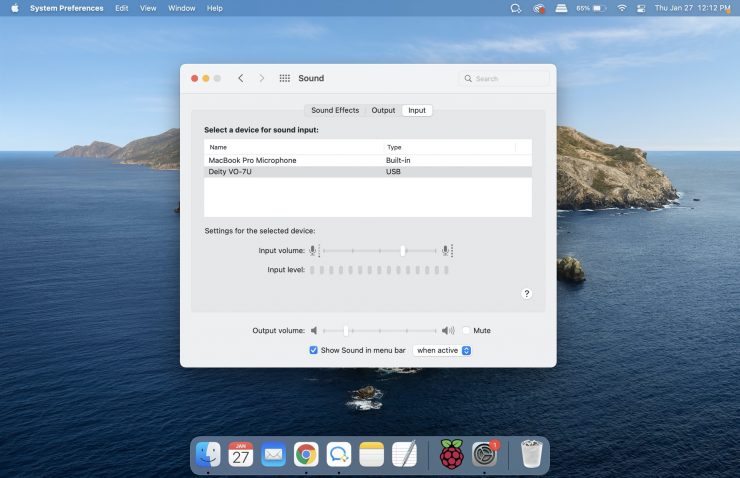The height and width of the screenshot is (478, 740).
Task: Expand the "when active" dropdown
Action: tap(442, 351)
